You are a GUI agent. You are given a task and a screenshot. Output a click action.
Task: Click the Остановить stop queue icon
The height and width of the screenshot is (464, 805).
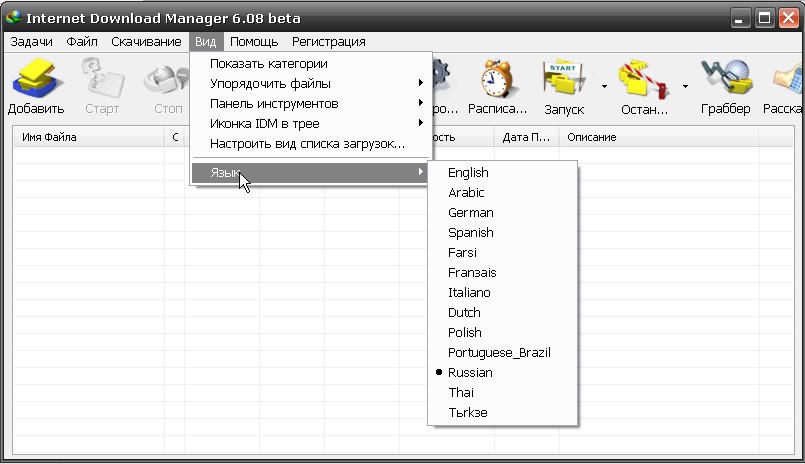[644, 80]
